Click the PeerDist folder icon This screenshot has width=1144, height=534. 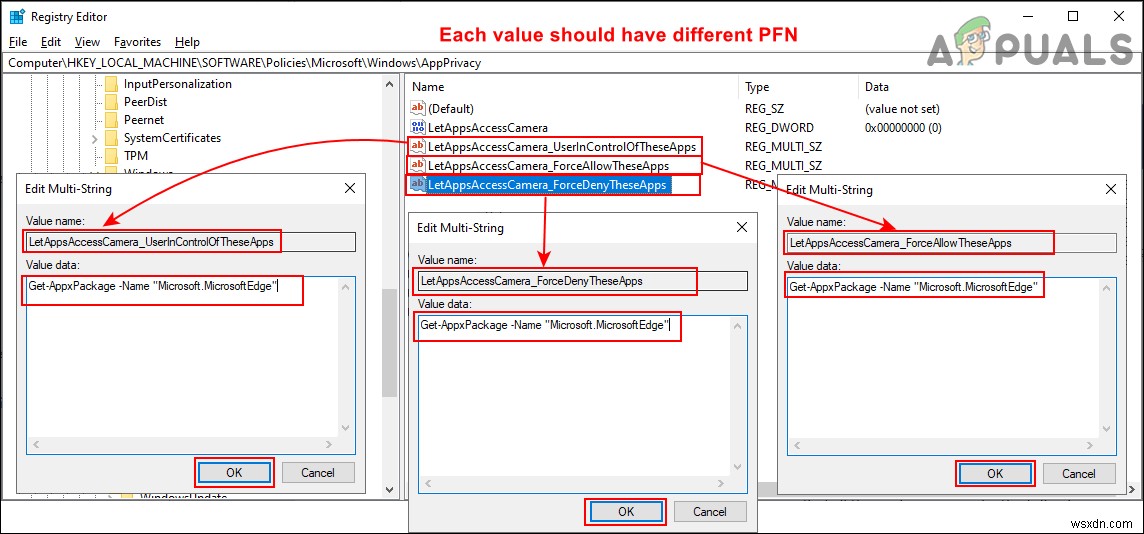click(x=111, y=102)
